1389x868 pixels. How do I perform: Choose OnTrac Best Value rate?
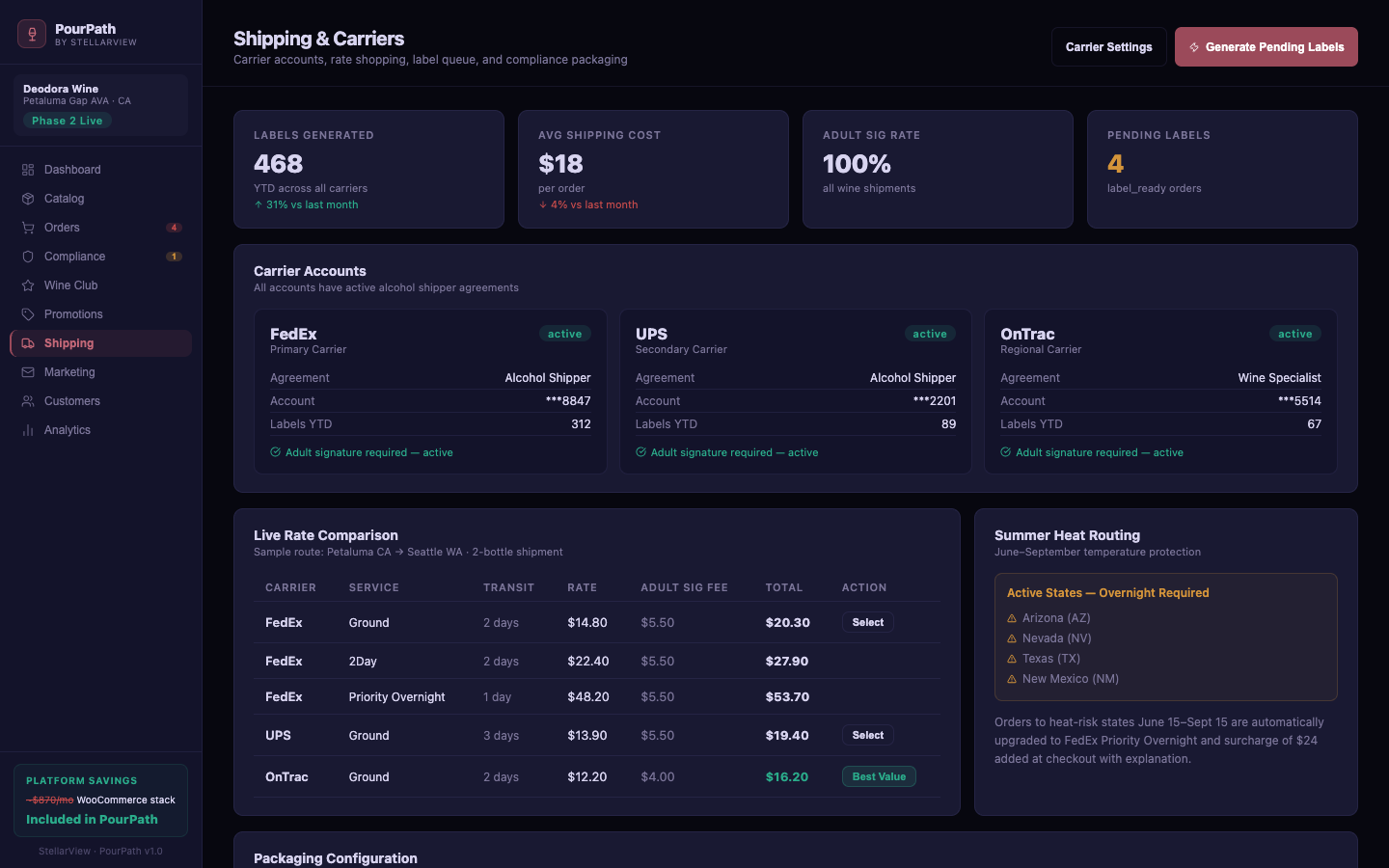point(879,776)
